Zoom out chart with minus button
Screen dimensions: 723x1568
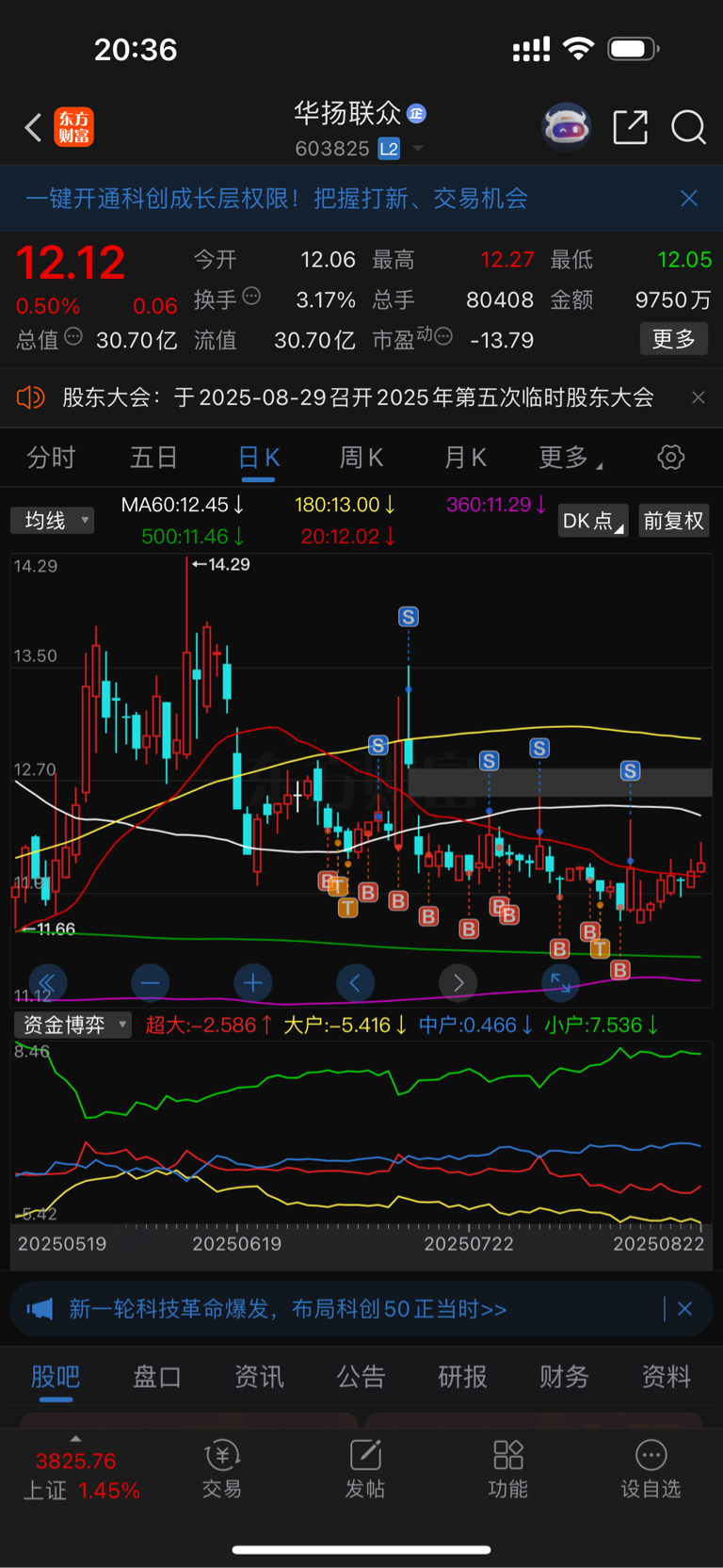[150, 983]
